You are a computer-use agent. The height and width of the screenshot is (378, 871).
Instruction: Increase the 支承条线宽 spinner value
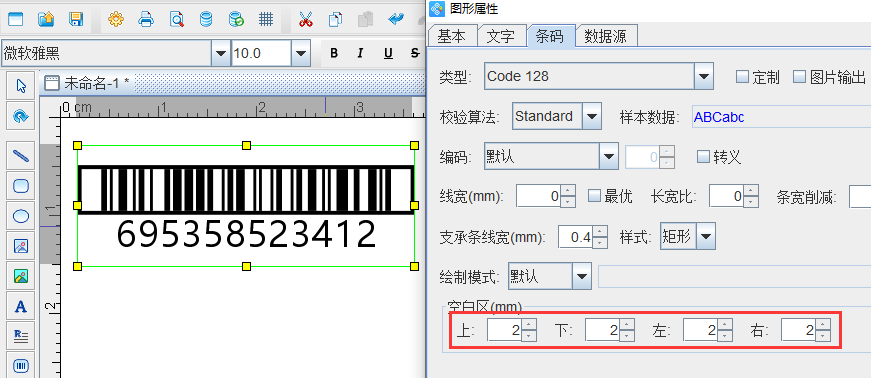click(x=600, y=231)
